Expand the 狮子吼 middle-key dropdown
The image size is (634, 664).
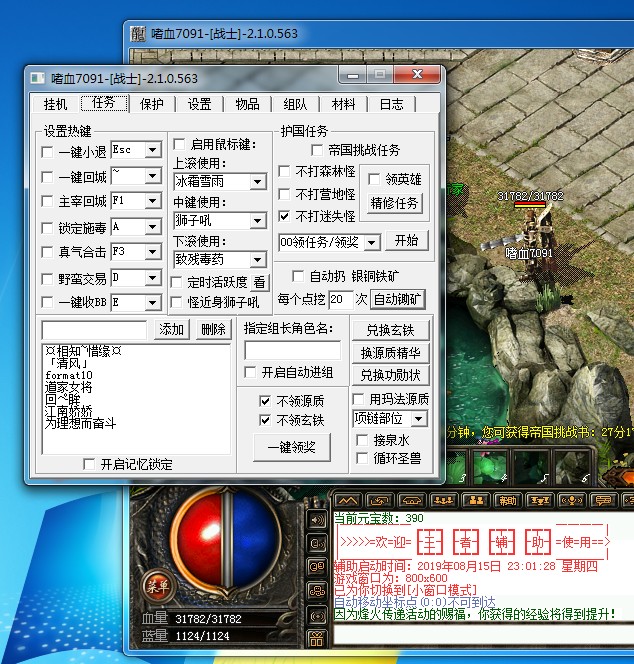pos(257,221)
